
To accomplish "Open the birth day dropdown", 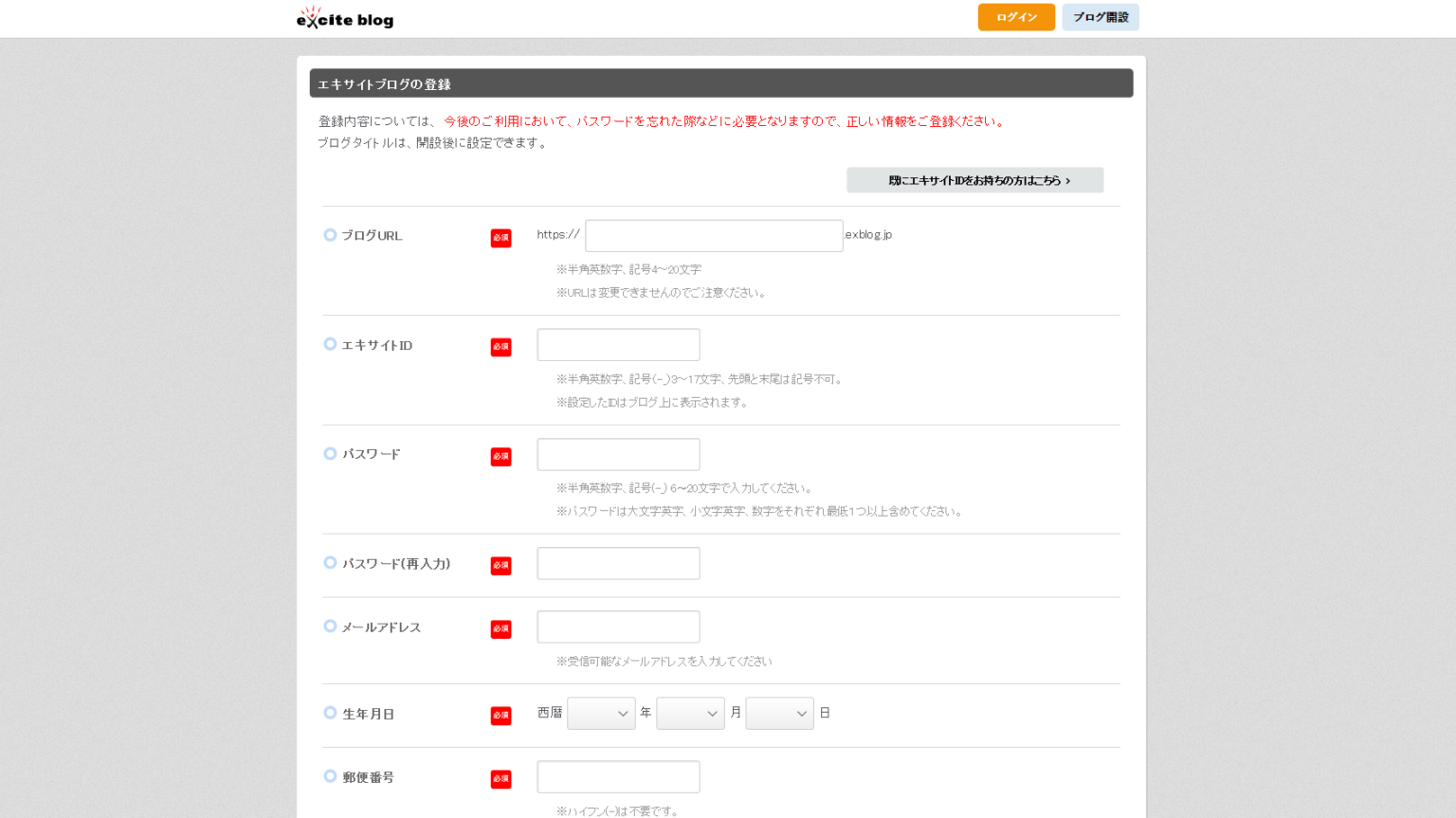I will (x=779, y=714).
